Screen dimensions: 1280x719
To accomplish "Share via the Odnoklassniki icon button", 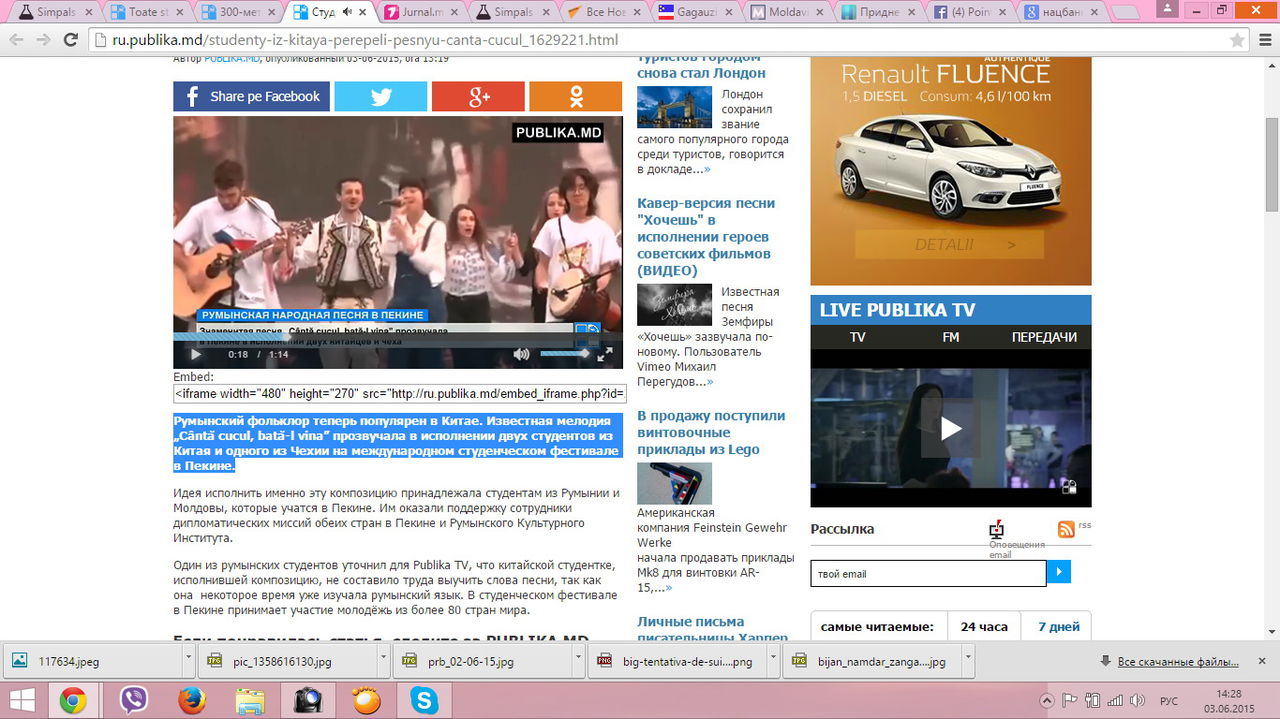I will click(576, 96).
